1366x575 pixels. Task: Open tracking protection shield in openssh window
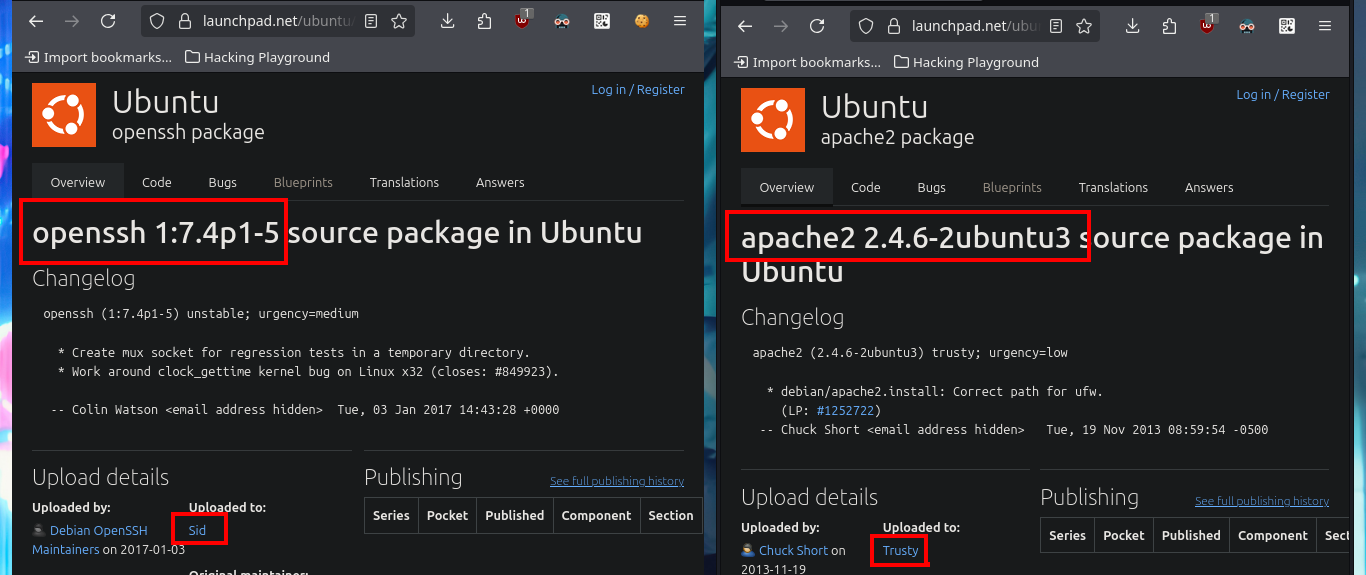(158, 21)
